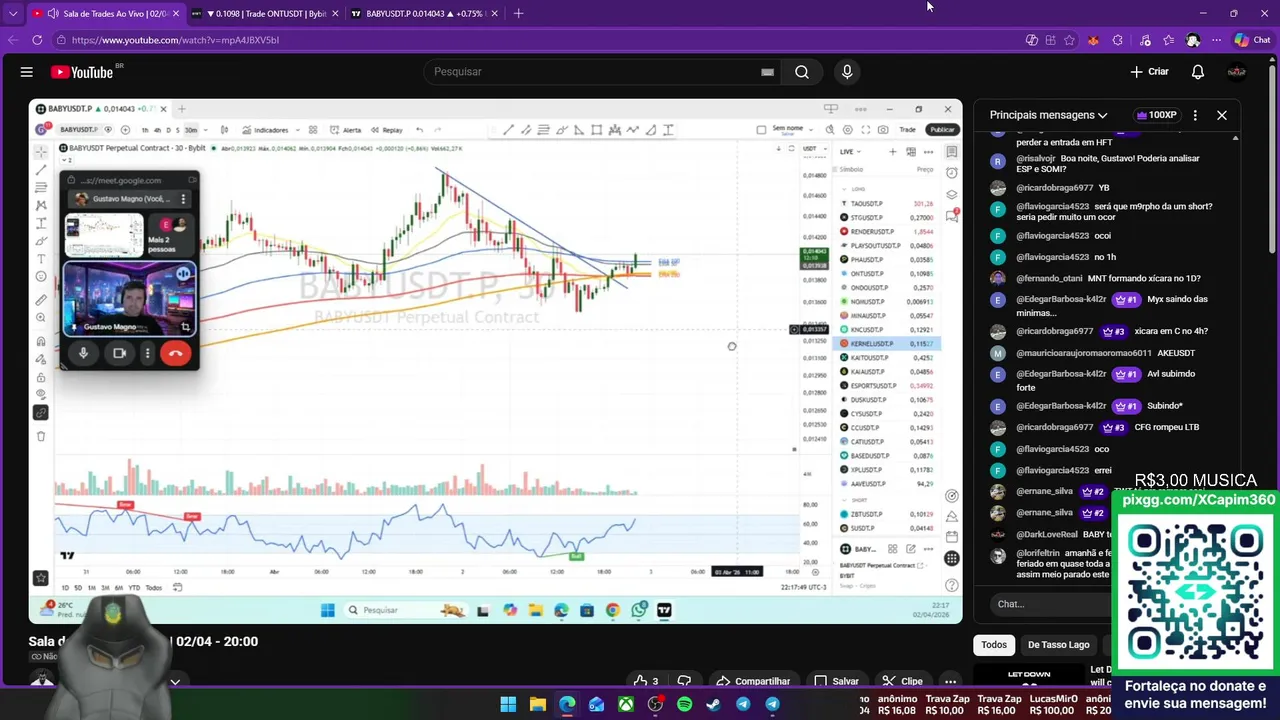The image size is (1280, 720).
Task: Open the 100XP badge in chat header
Action: click(1157, 115)
